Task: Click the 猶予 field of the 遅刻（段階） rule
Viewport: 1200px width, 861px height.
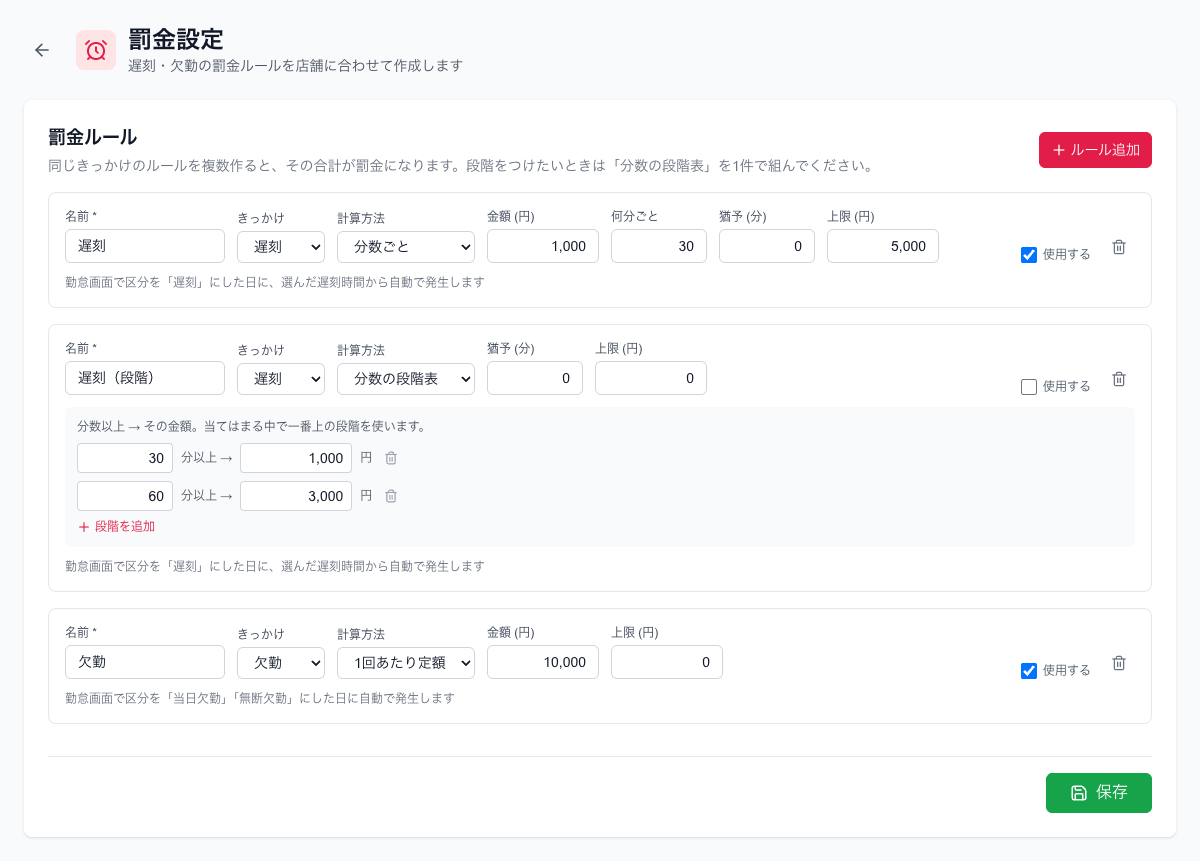Action: click(535, 378)
